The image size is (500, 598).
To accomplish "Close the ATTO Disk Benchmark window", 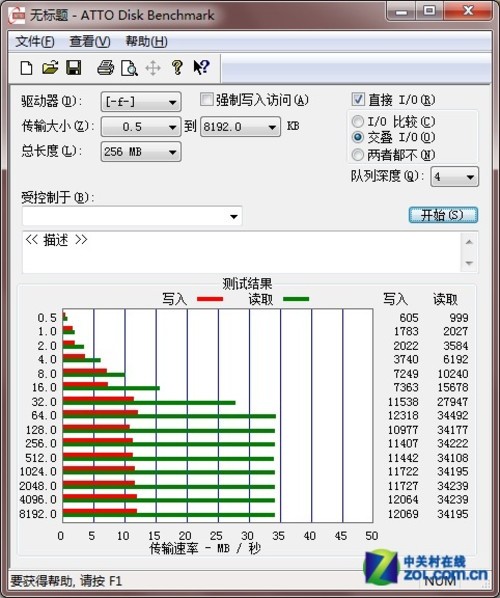I will click(468, 11).
